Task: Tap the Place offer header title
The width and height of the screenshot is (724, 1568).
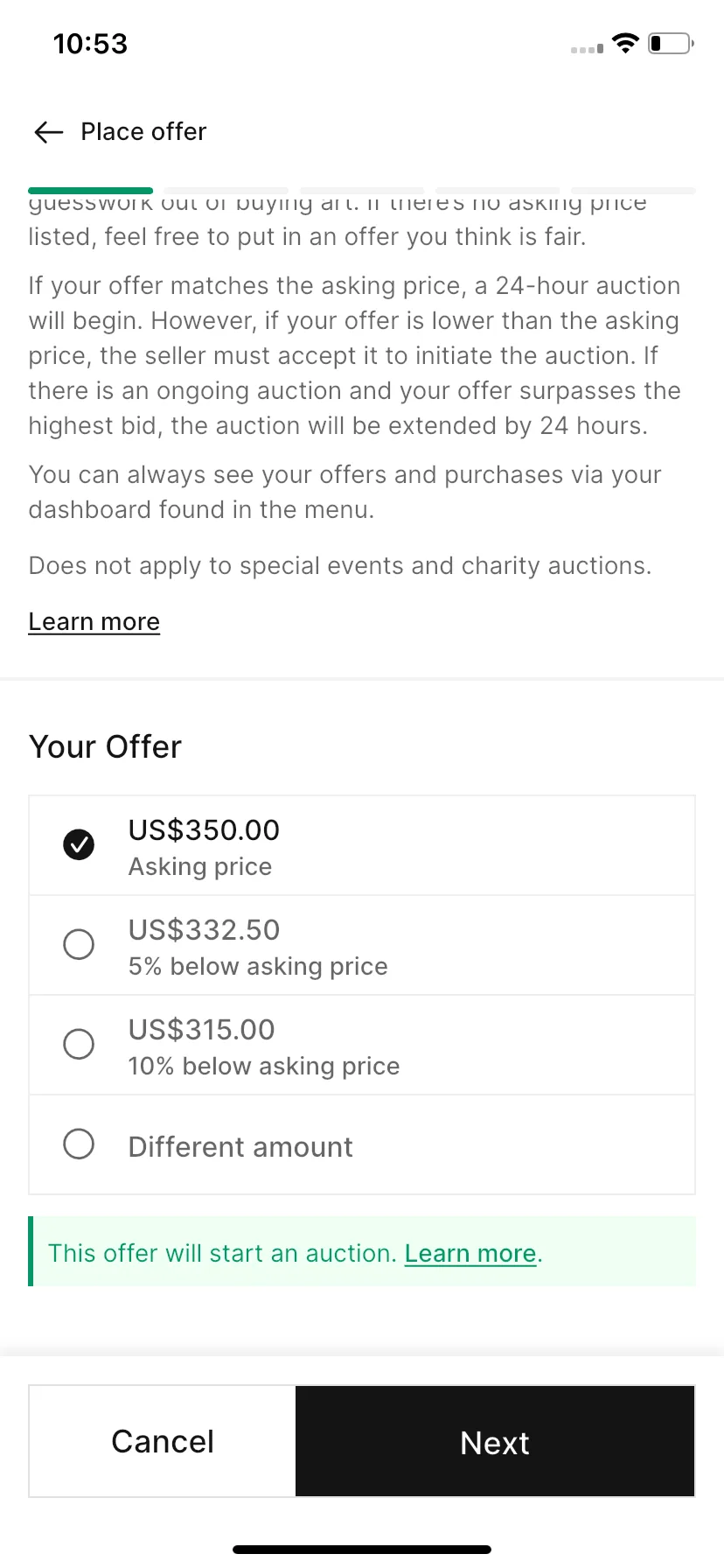Action: [x=143, y=132]
